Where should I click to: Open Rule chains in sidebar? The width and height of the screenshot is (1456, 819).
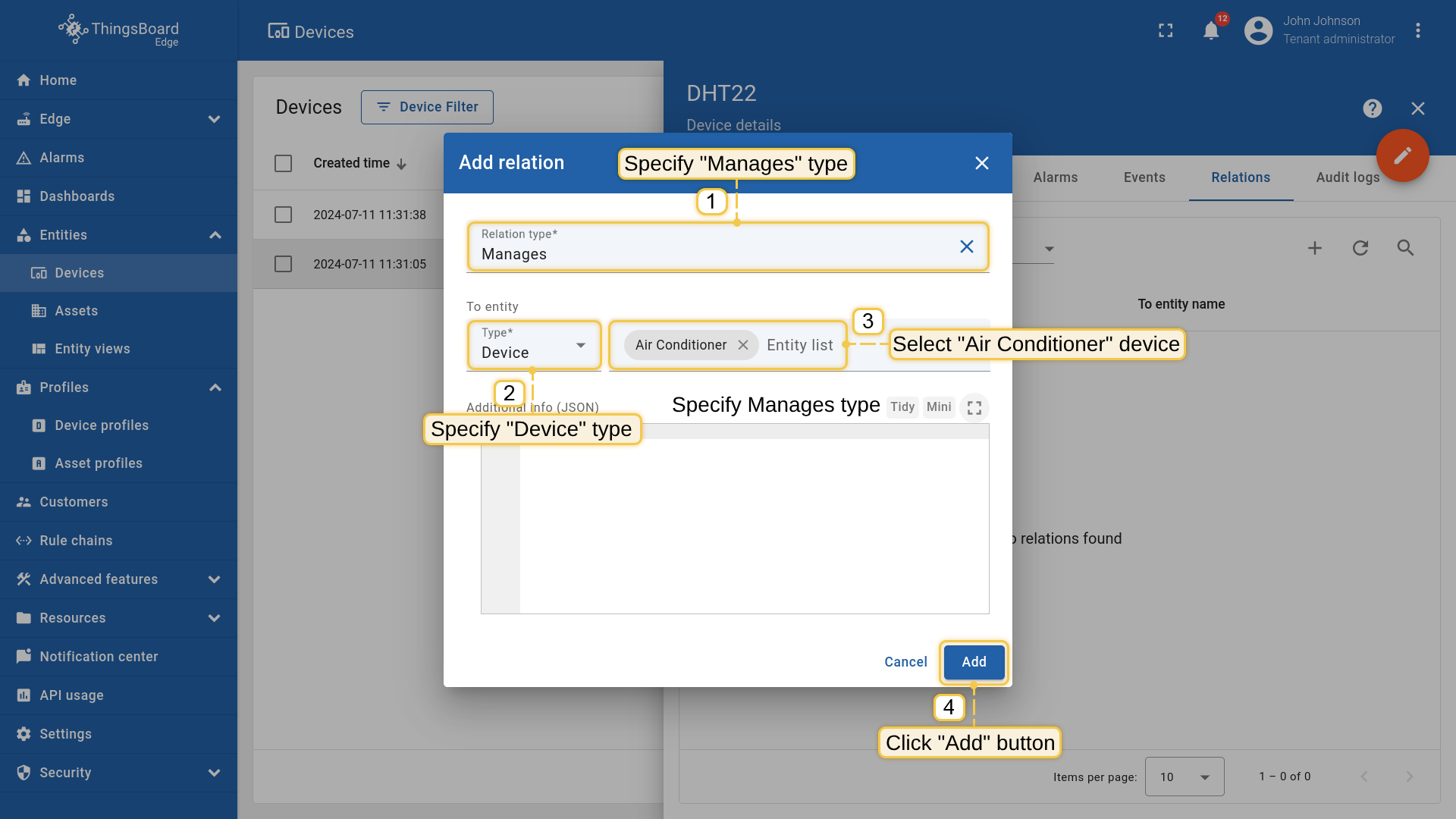(x=76, y=541)
